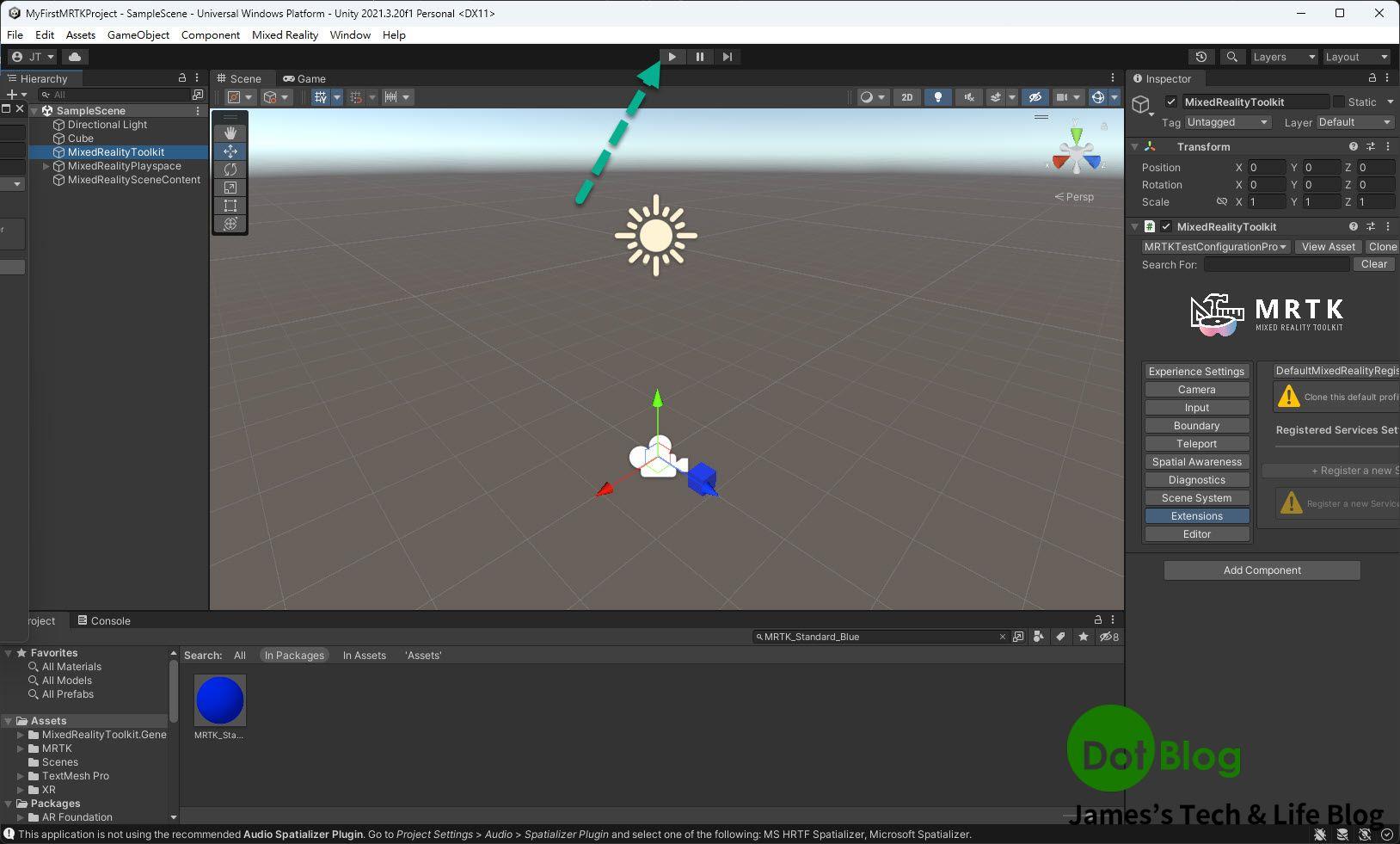Open the Layer Default dropdown
This screenshot has height=844, width=1400.
tap(1354, 122)
